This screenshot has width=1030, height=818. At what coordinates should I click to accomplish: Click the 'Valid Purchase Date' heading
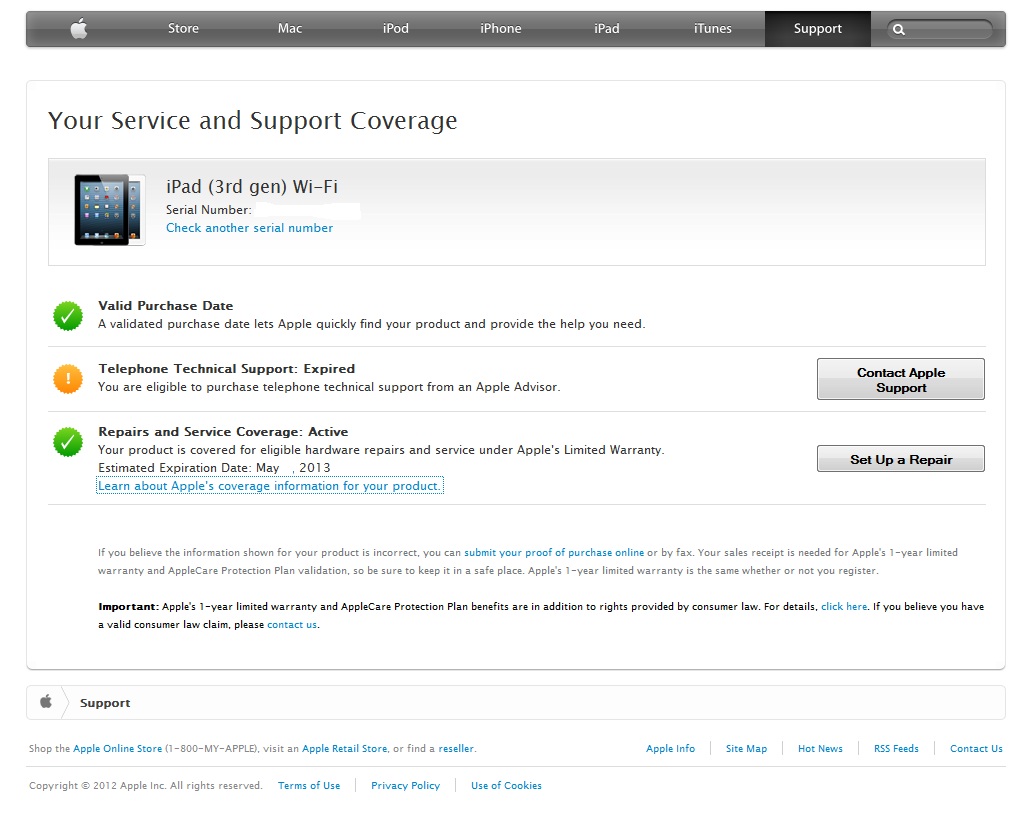(x=166, y=306)
